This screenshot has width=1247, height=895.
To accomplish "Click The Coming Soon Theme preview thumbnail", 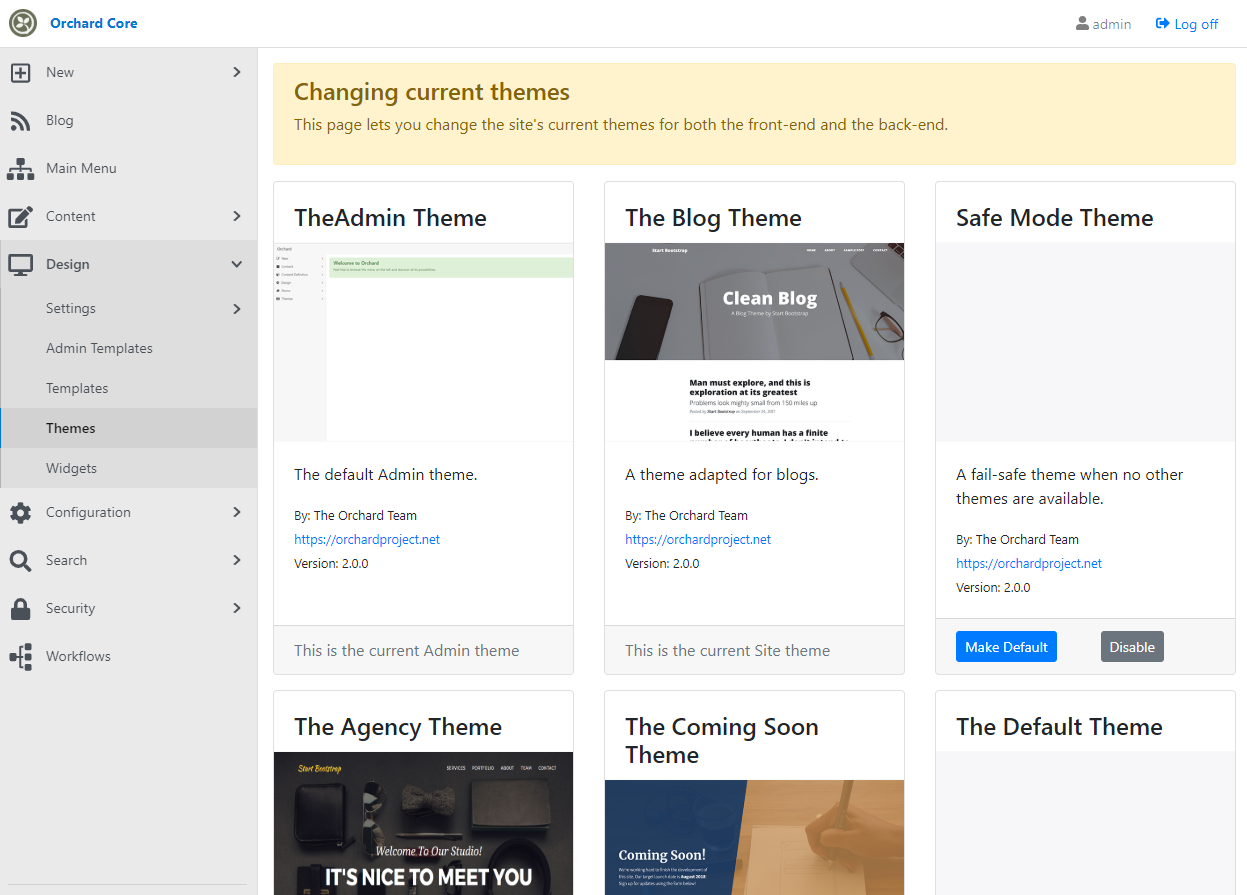I will pos(755,837).
